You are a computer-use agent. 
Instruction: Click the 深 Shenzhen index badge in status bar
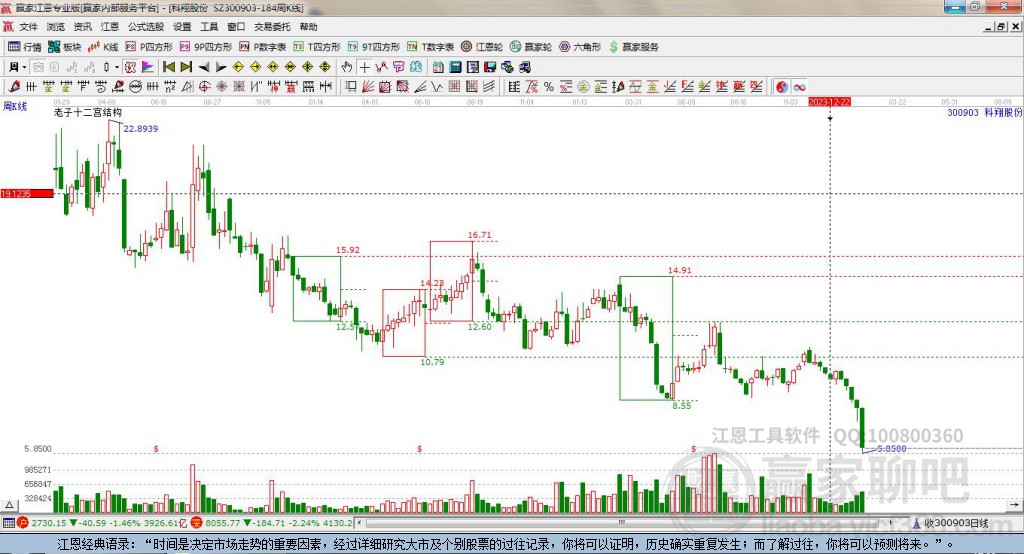tap(196, 523)
